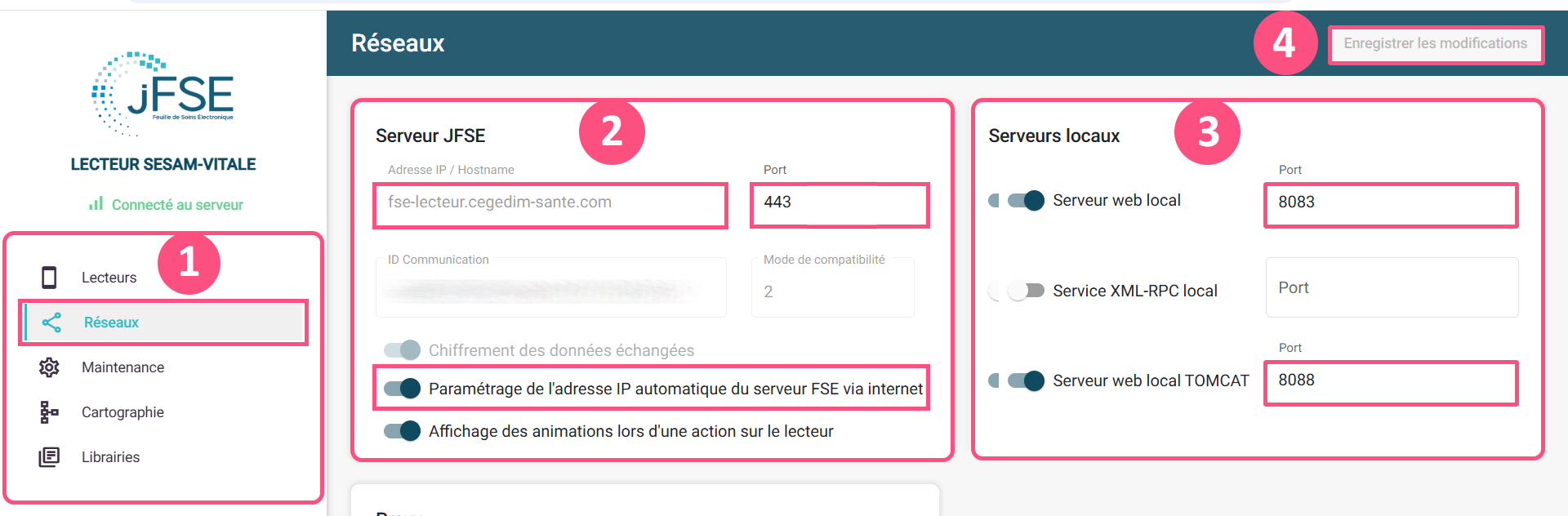Click the Serveur web local port 8083 field
Viewport: 1568px width, 516px height.
(x=1390, y=203)
